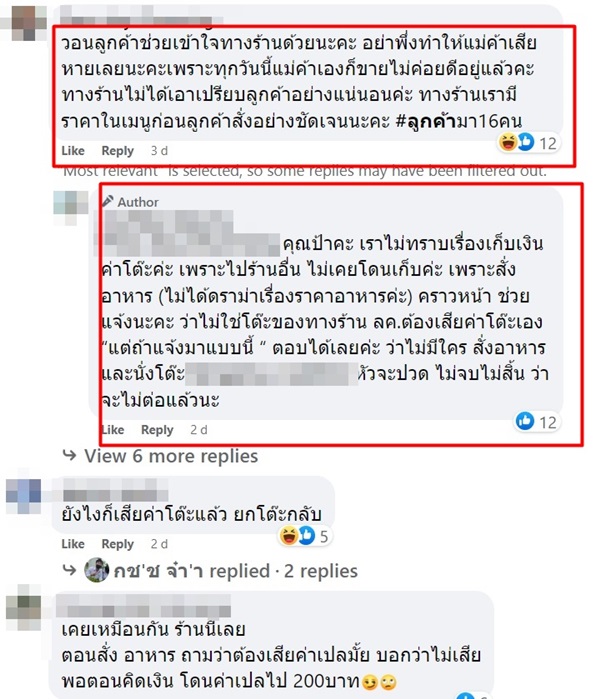Like the first comment posted 3 d ago

(73, 151)
